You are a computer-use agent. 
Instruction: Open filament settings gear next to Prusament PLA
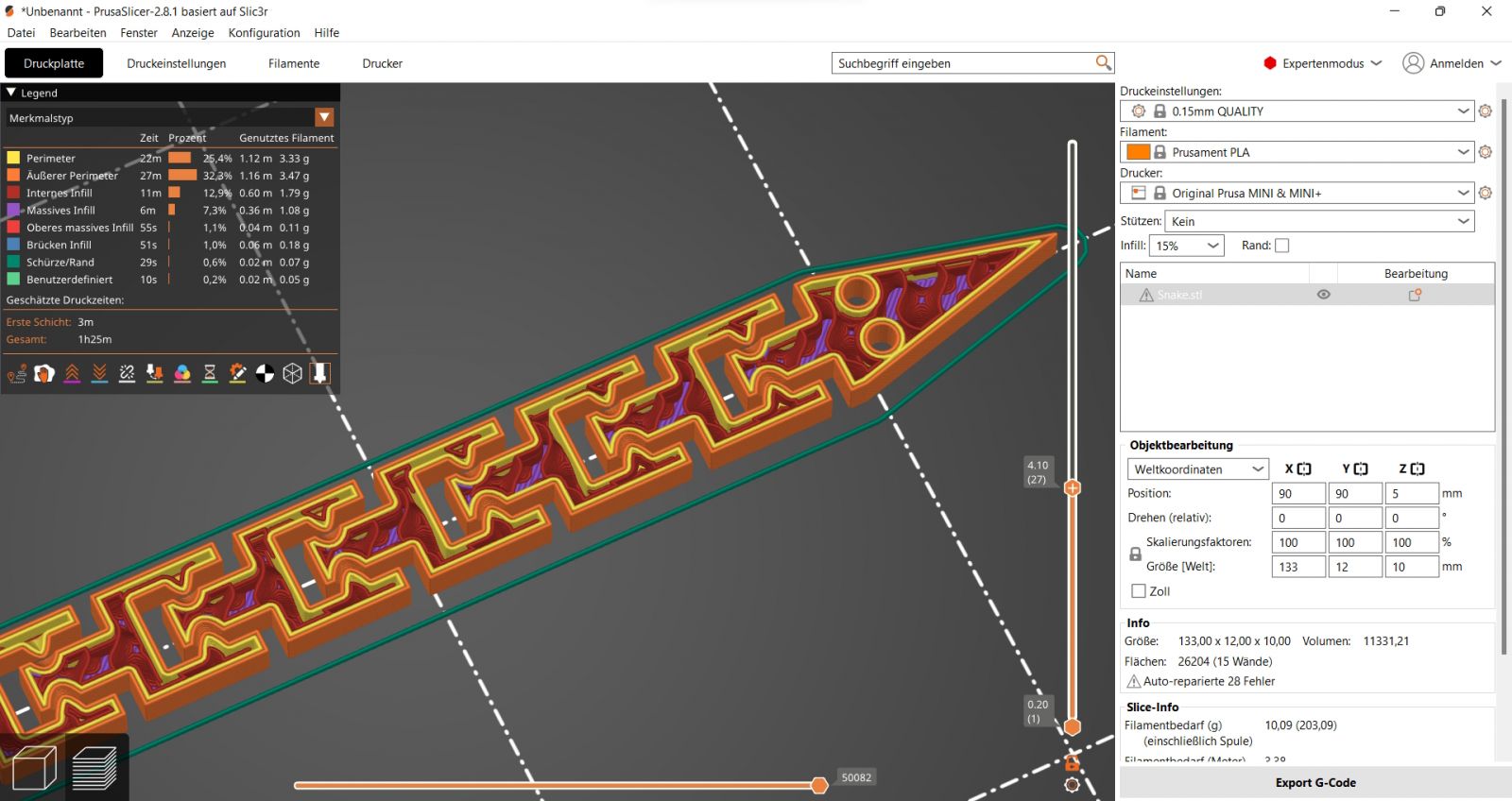click(1486, 152)
